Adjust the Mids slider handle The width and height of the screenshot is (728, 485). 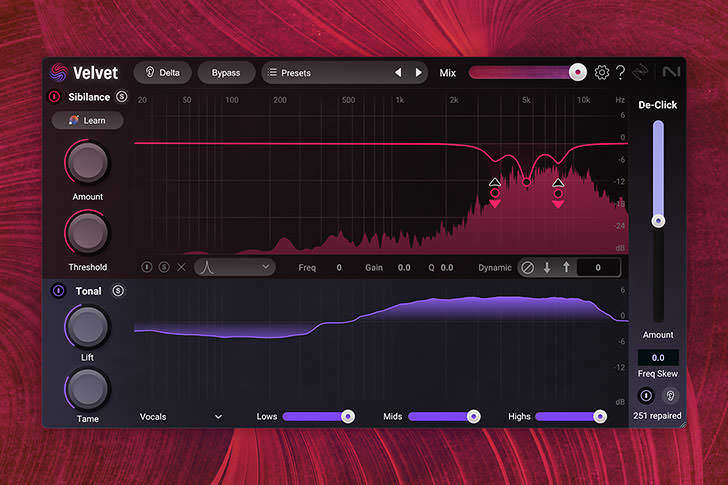point(474,416)
